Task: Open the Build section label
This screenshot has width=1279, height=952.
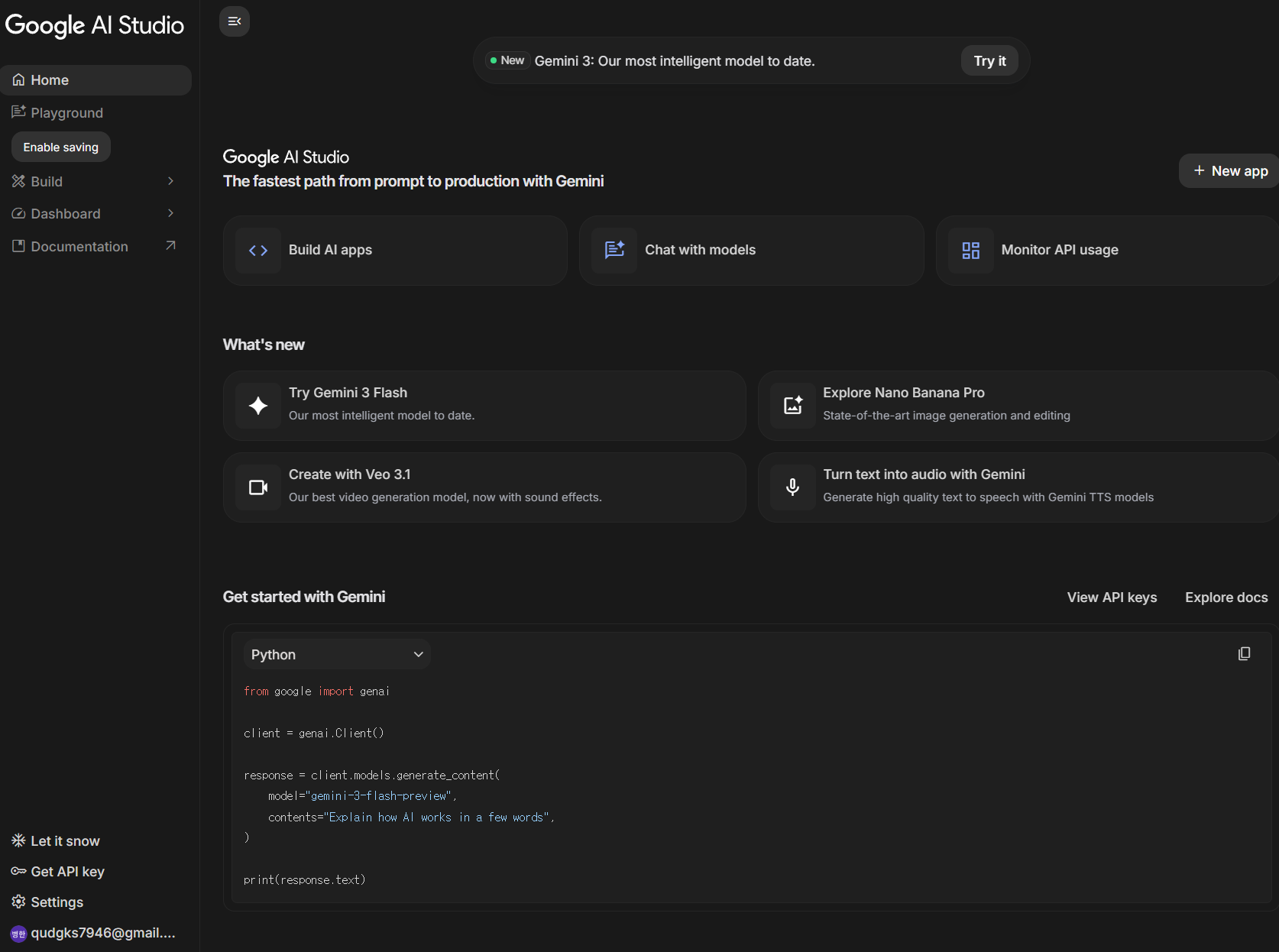Action: pyautogui.click(x=47, y=182)
